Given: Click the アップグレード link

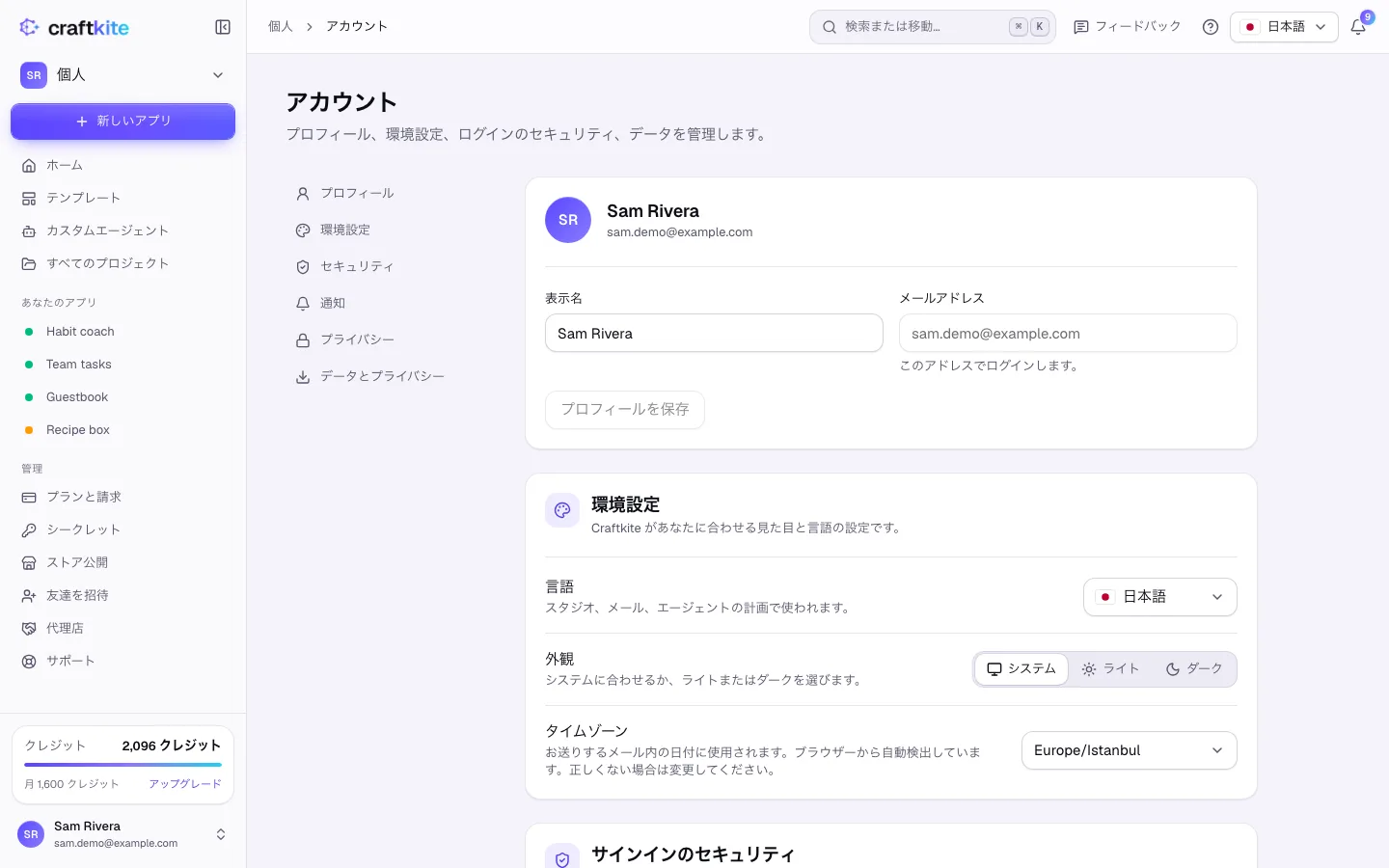Looking at the screenshot, I should pos(185,784).
